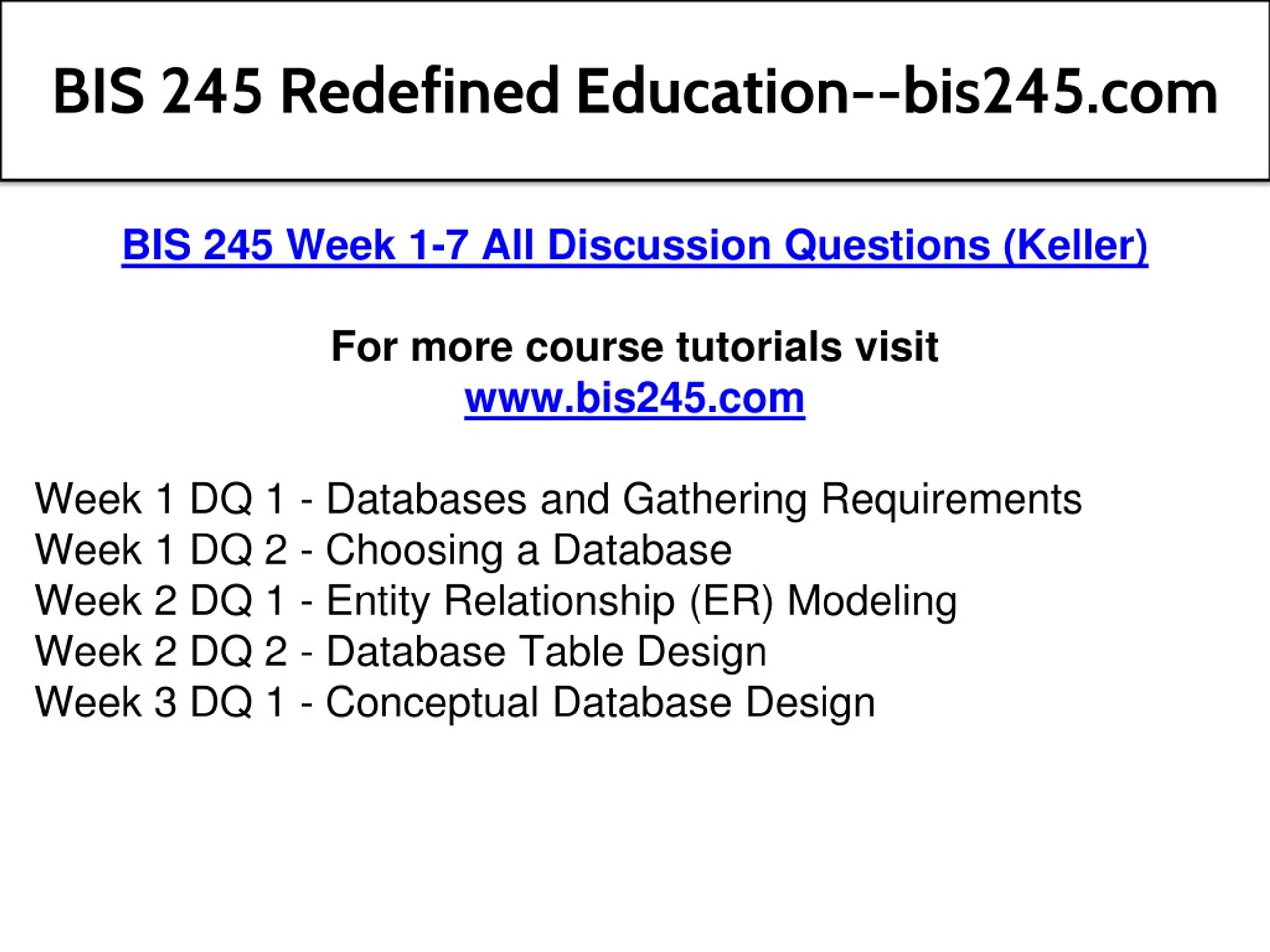The width and height of the screenshot is (1270, 952).
Task: Click the word '(Keller)' in the heading link
Action: tap(1076, 245)
